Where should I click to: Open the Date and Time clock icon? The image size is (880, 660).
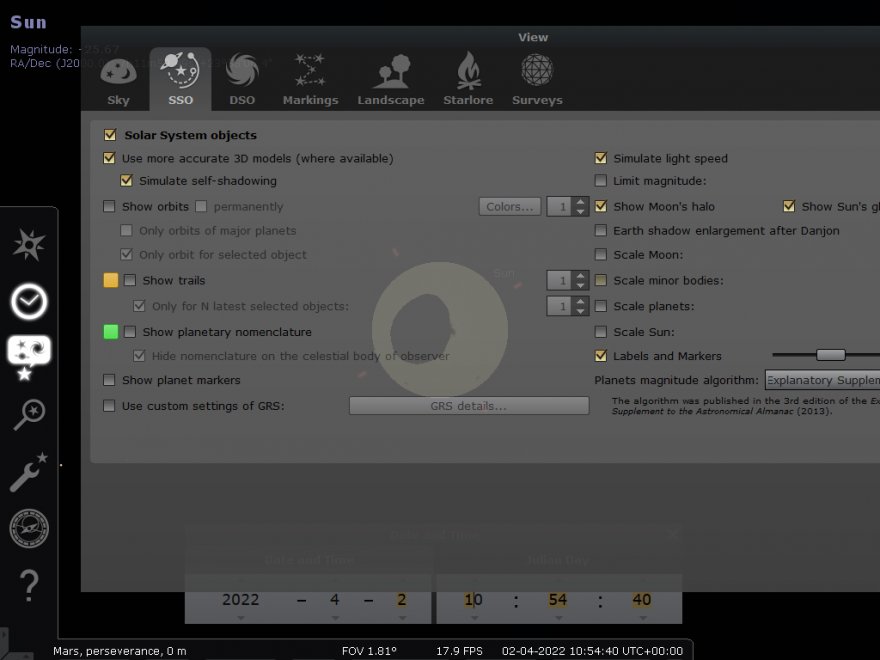tap(29, 301)
